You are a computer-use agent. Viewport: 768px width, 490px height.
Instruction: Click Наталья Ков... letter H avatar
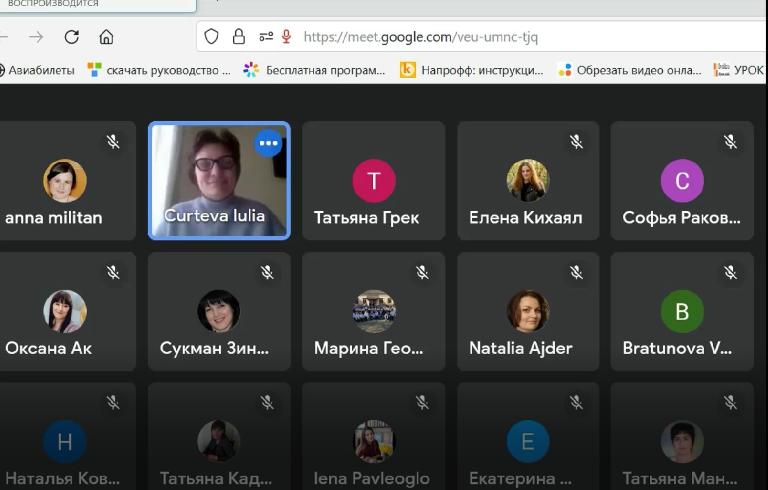(x=65, y=441)
